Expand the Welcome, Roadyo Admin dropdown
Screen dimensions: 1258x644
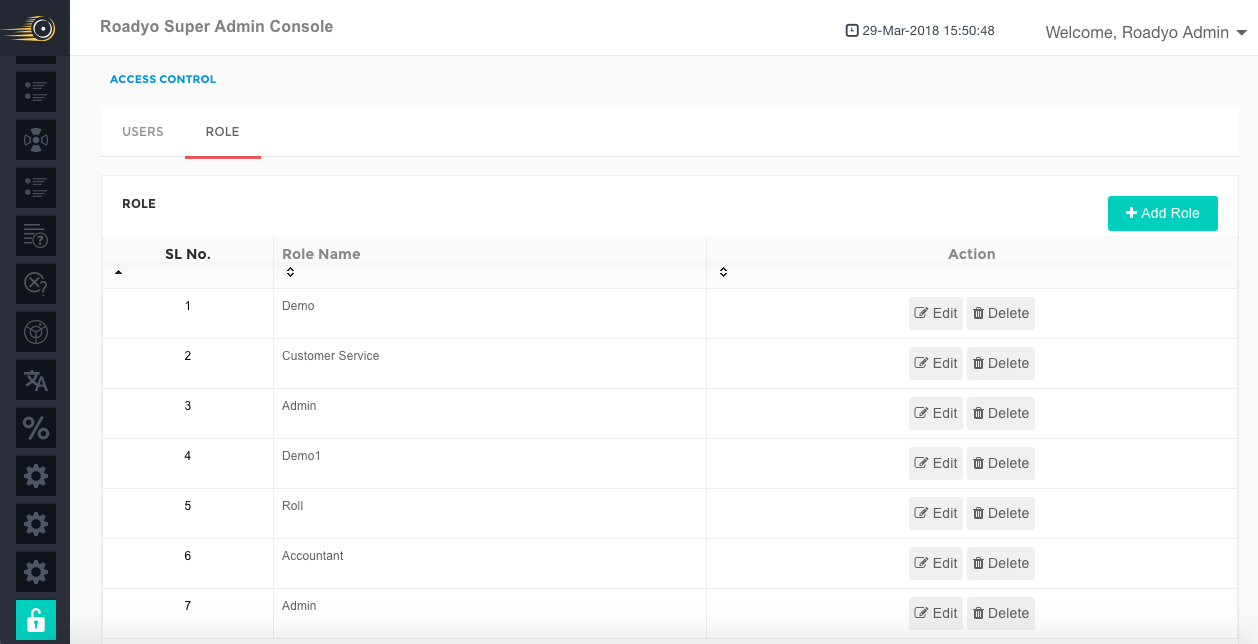click(1146, 32)
